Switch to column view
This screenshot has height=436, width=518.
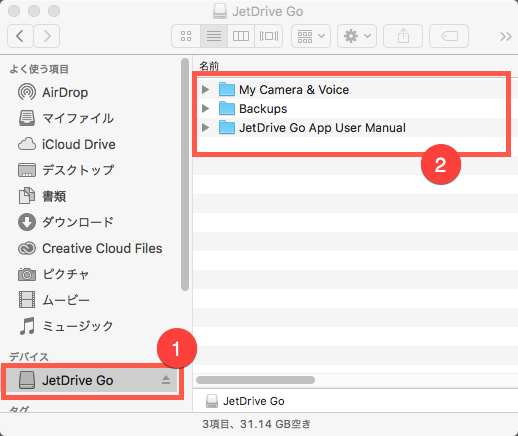pos(241,36)
